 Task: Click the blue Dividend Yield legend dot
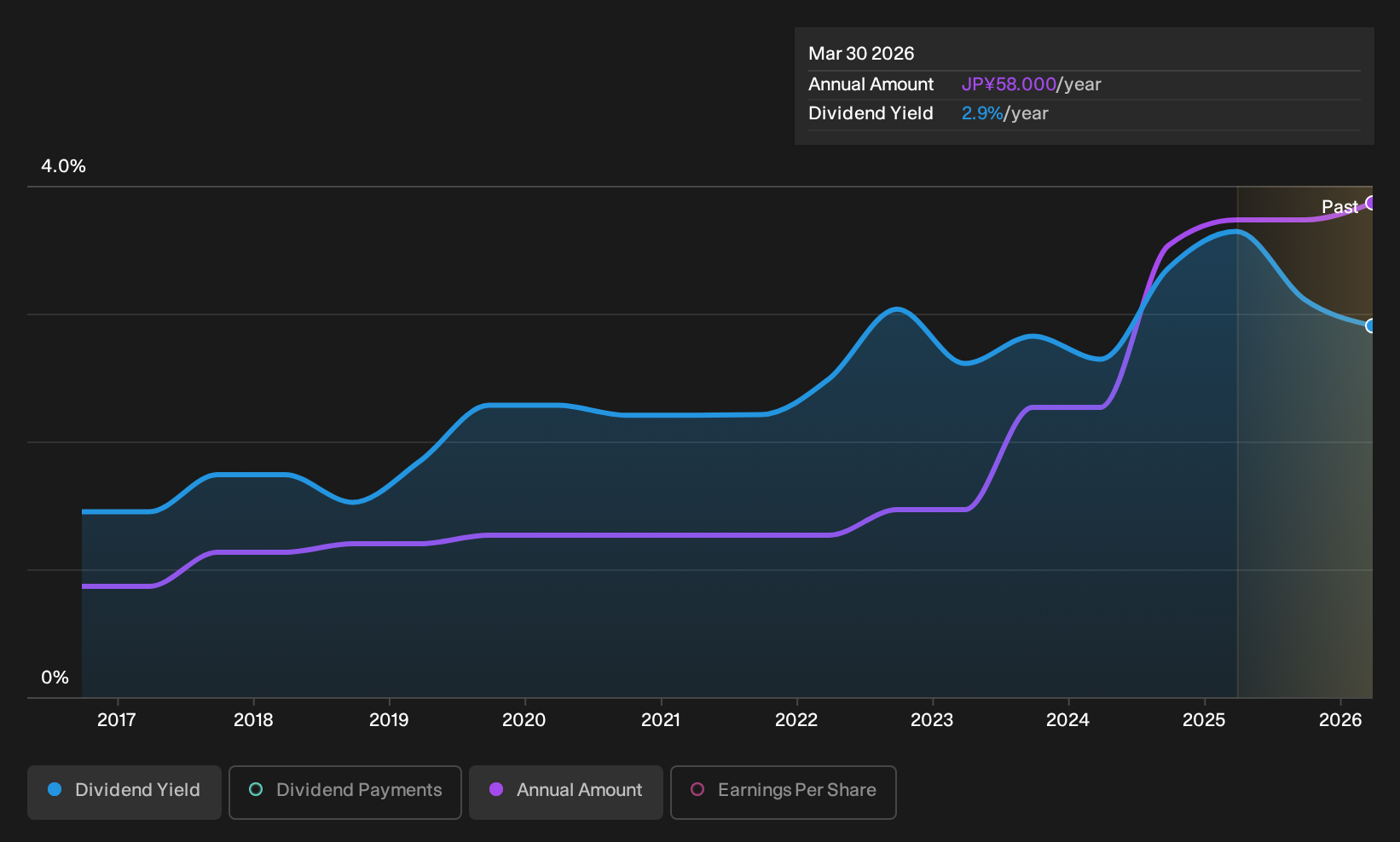point(55,789)
